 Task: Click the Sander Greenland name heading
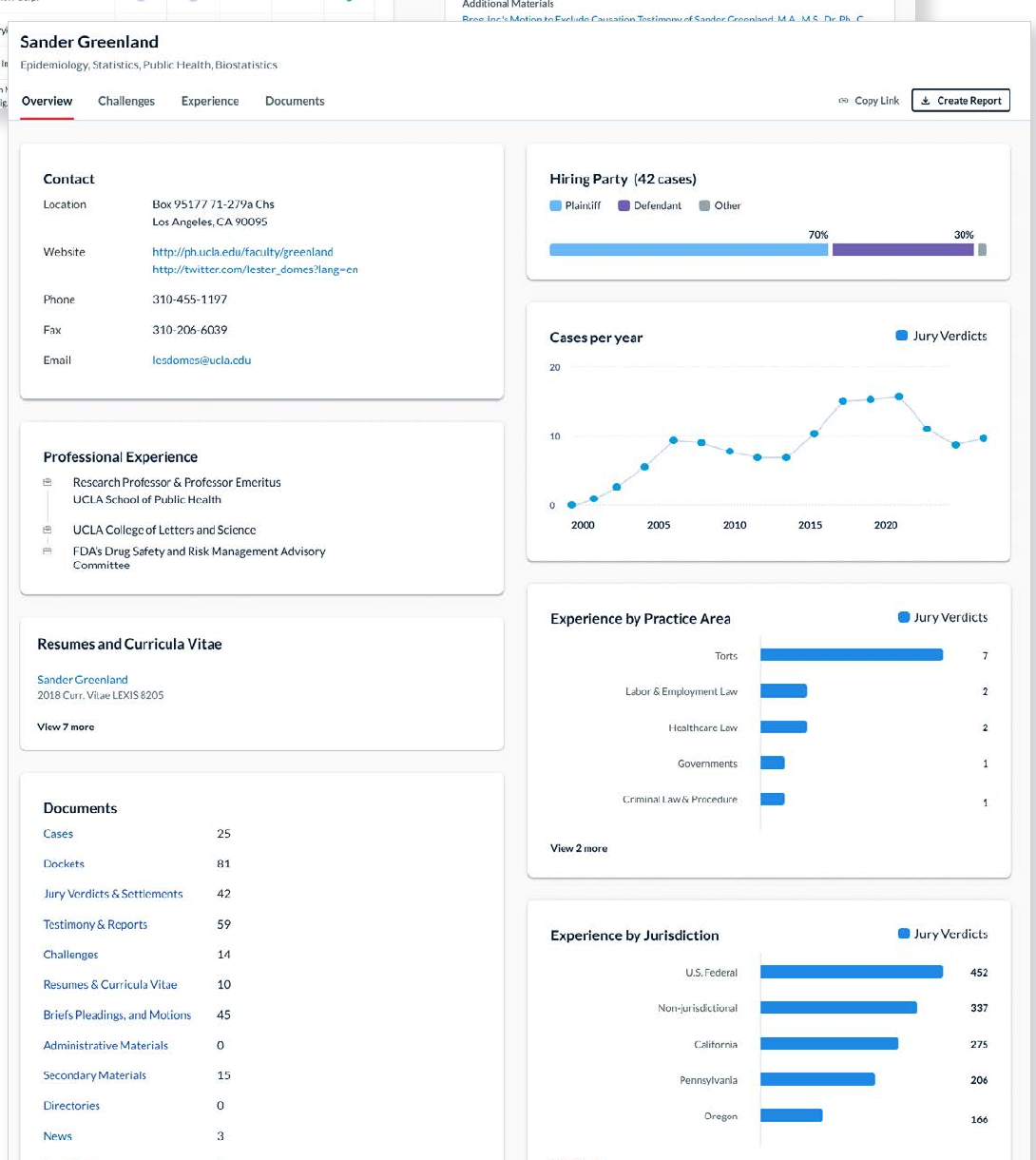click(89, 42)
